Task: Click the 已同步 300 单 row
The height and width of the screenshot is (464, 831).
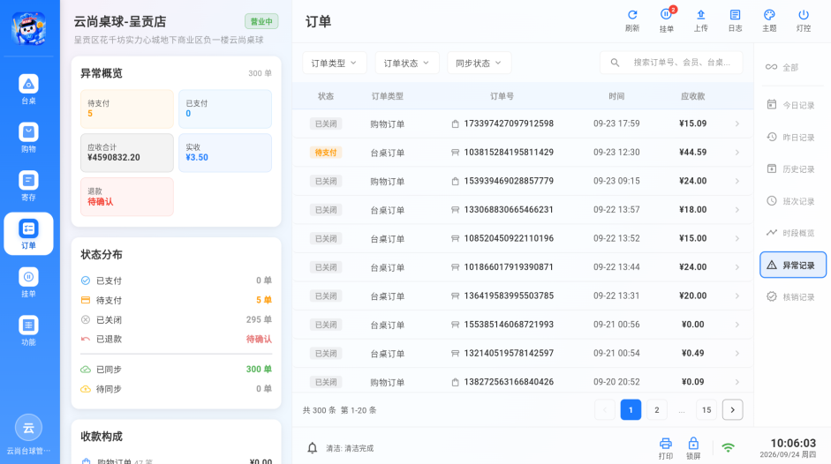Action: point(176,369)
